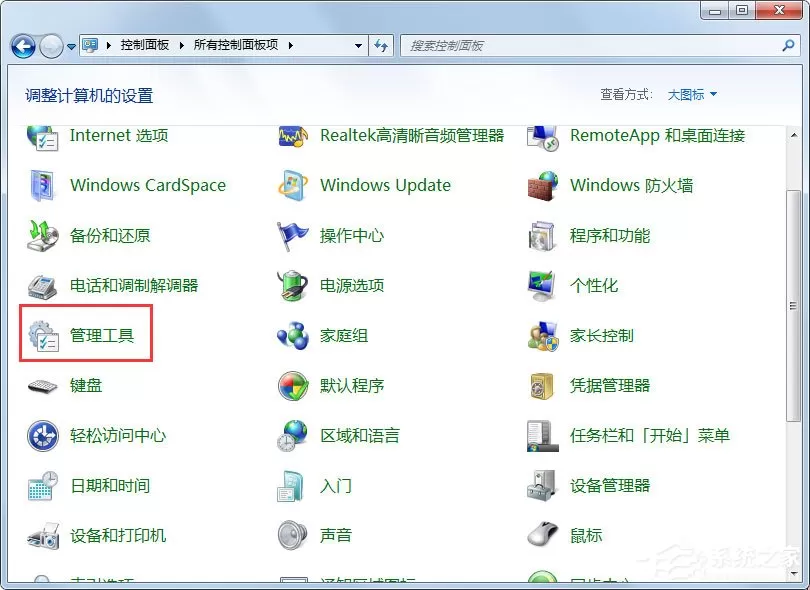810x590 pixels.
Task: Click the scrollbar up arrow
Action: 793,135
